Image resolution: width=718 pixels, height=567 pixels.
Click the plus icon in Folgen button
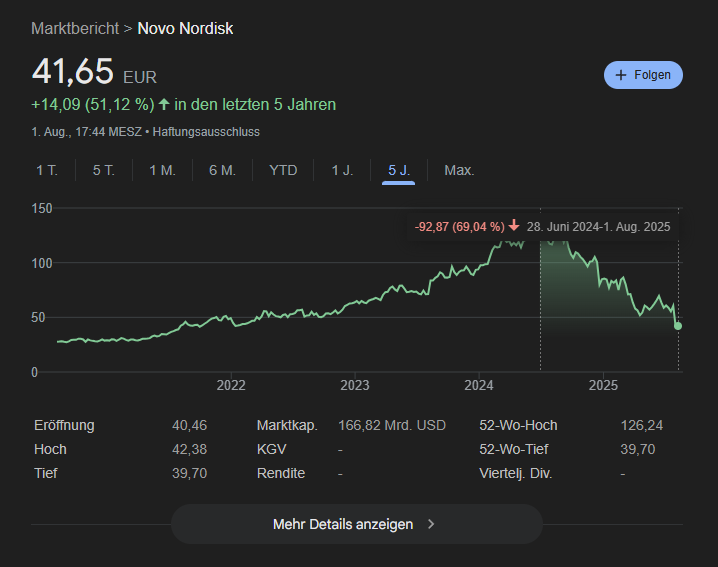[x=620, y=75]
